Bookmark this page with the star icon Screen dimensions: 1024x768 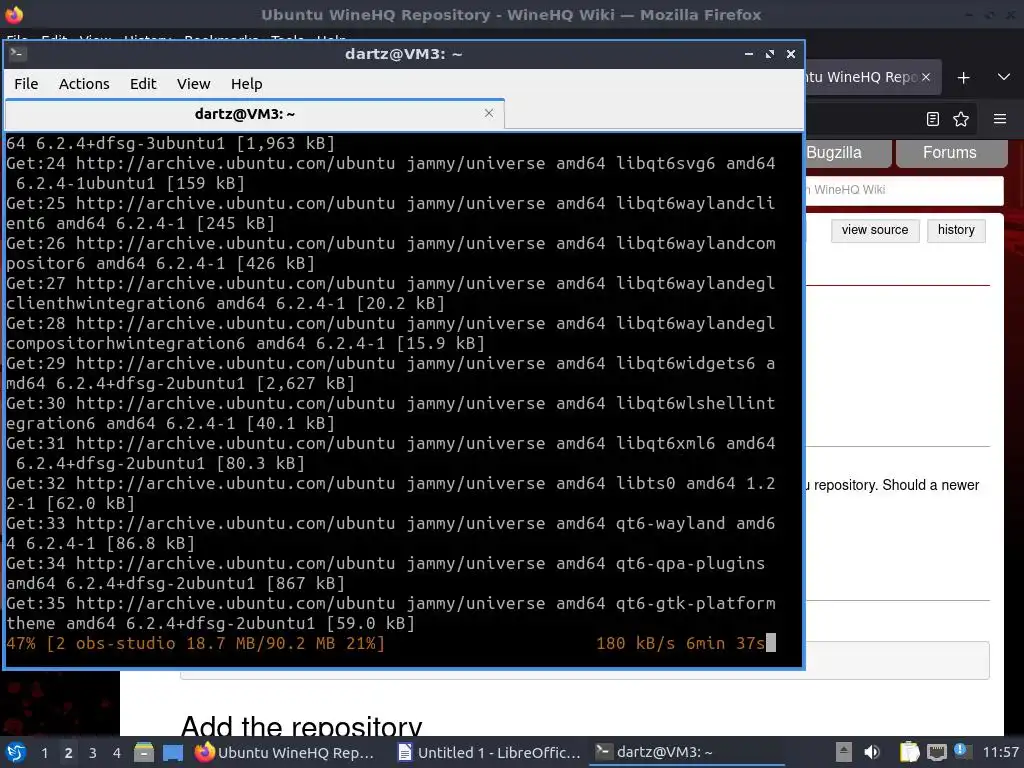coord(961,119)
